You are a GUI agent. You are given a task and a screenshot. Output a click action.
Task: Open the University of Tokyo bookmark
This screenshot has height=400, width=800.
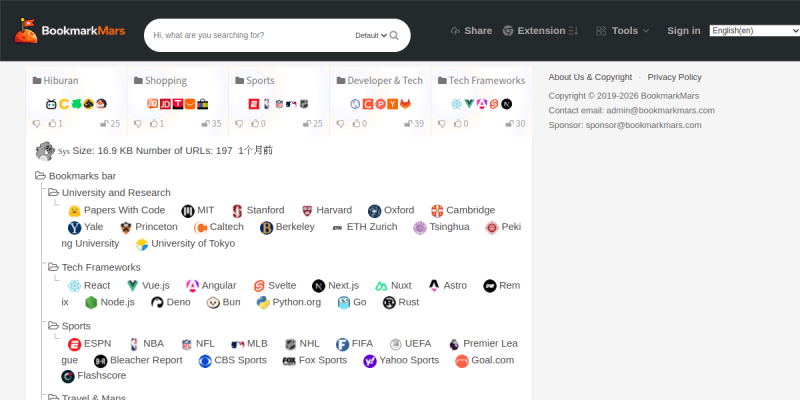185,244
